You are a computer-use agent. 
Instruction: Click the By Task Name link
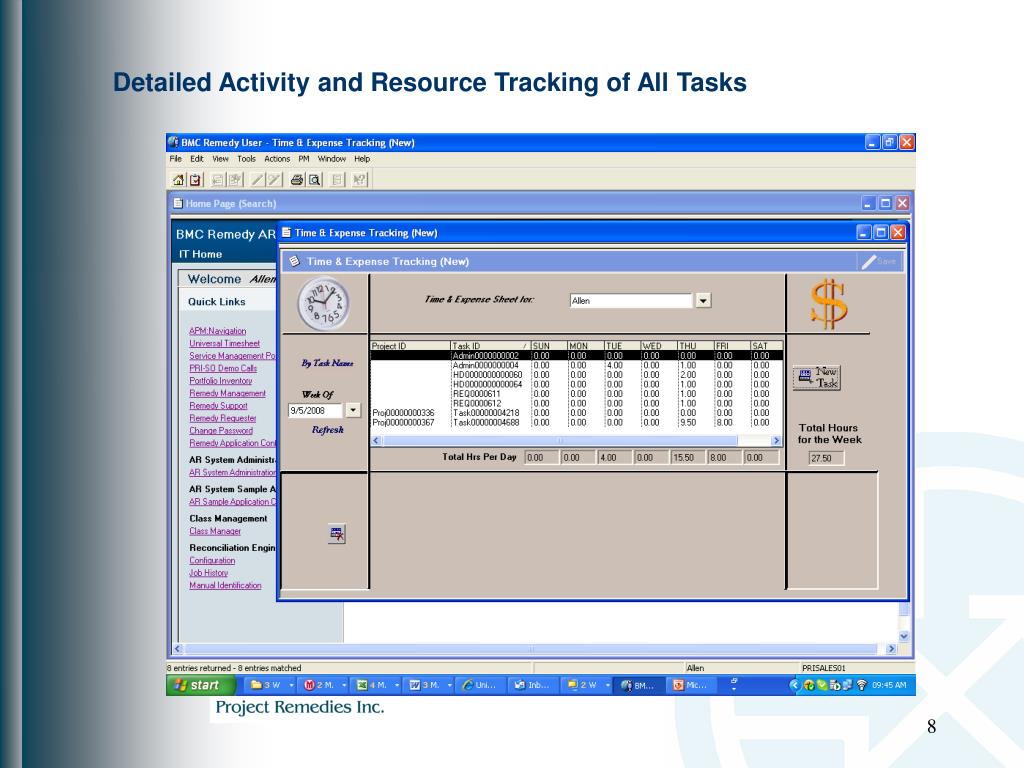(x=327, y=363)
